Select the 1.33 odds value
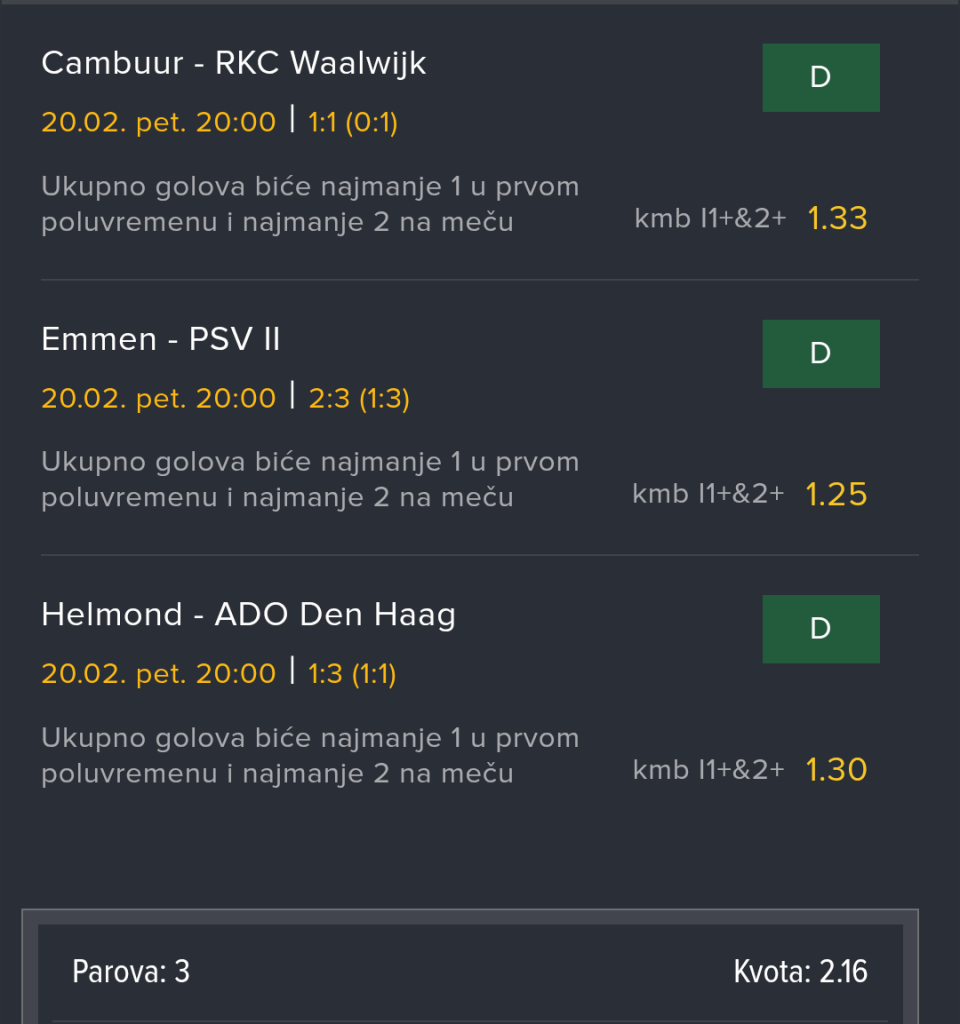960x1024 pixels. pos(837,218)
